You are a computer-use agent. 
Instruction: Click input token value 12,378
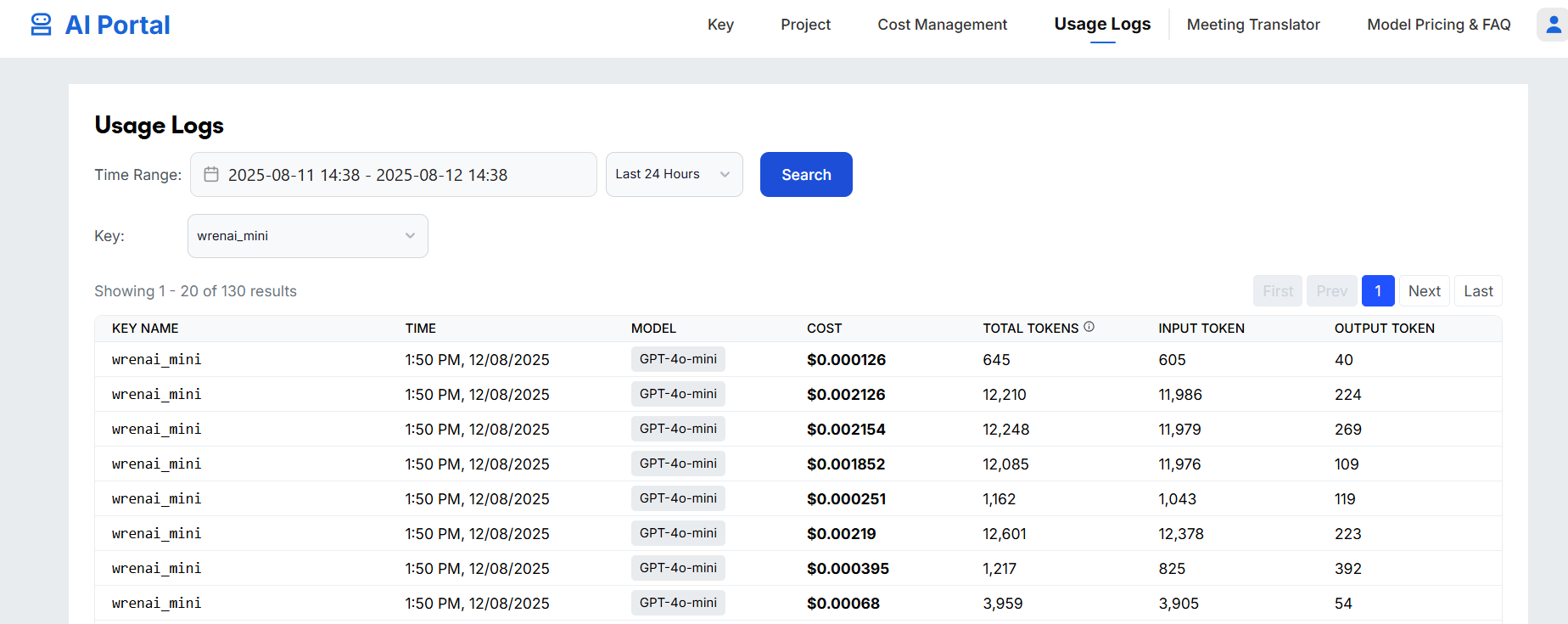pyautogui.click(x=1180, y=534)
